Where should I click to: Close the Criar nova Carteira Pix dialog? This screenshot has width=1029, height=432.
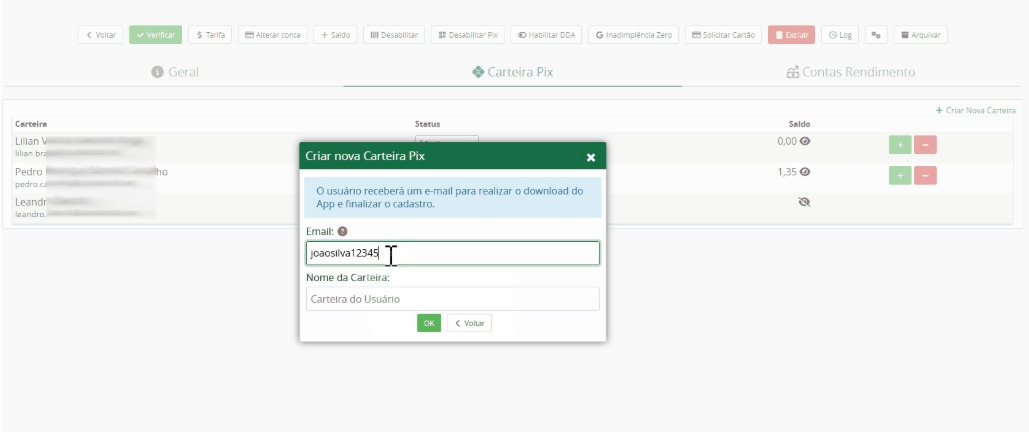tap(590, 157)
